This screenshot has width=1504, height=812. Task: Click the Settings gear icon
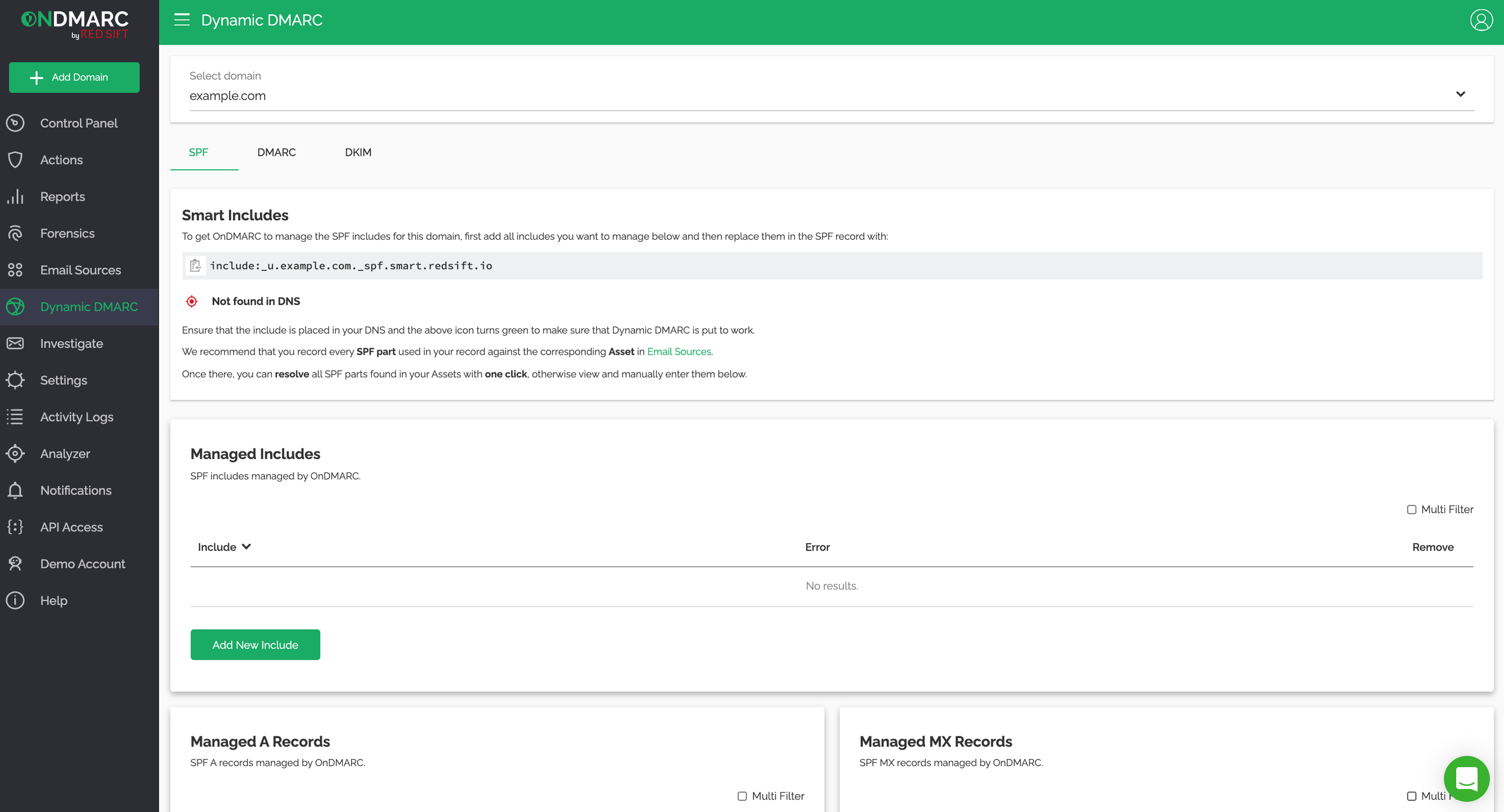tap(15, 380)
